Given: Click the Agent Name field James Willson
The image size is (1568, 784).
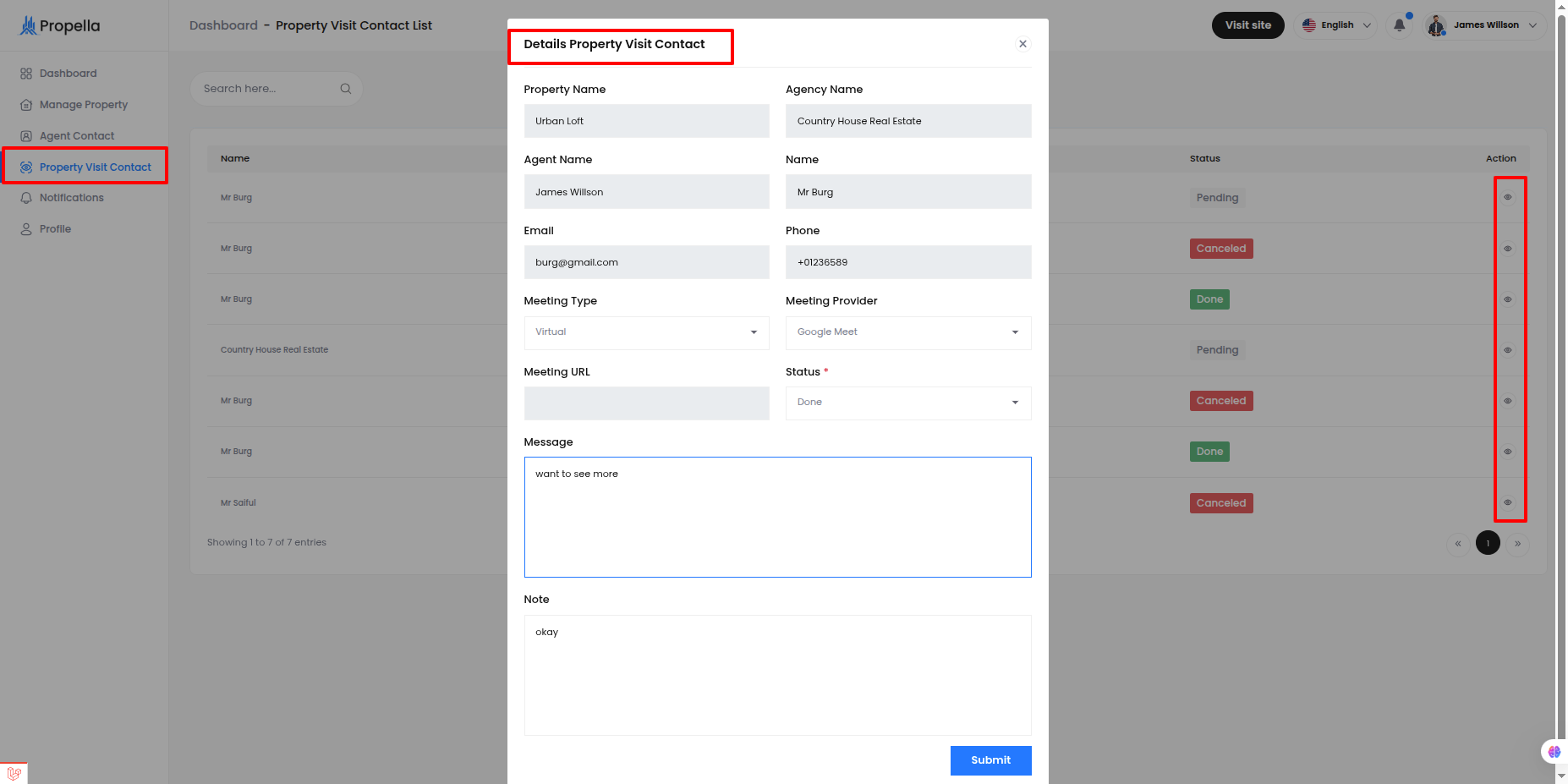Looking at the screenshot, I should coord(646,192).
